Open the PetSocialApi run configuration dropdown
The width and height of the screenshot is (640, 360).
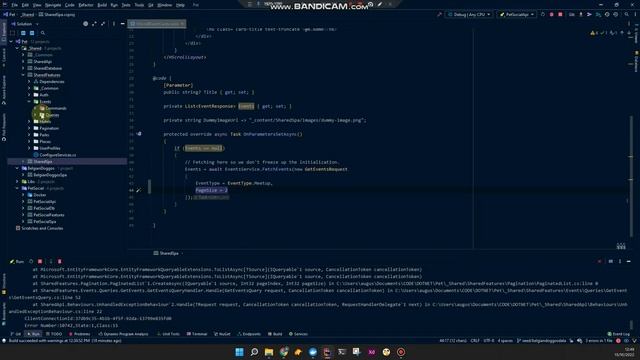pos(517,15)
